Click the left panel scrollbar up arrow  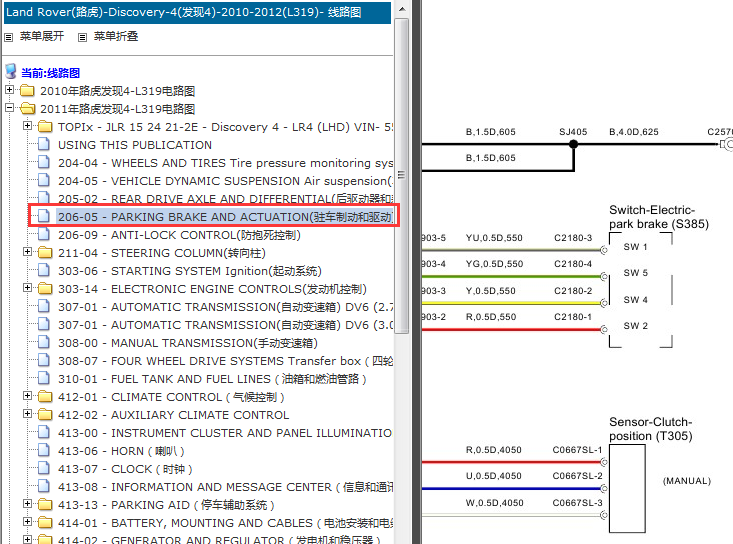(402, 9)
